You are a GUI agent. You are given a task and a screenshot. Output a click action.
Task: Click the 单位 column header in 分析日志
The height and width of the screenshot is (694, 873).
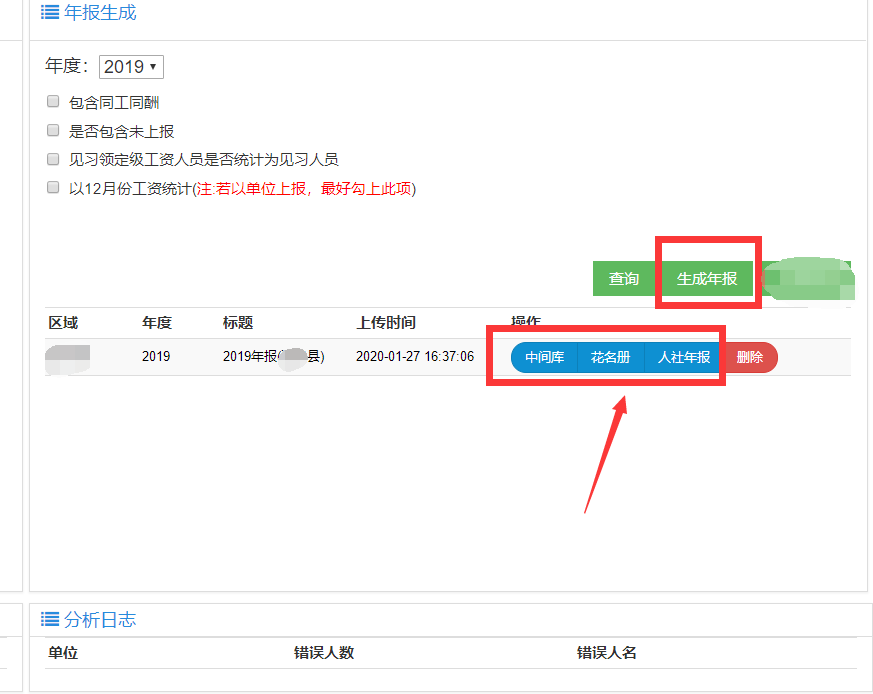click(x=63, y=653)
